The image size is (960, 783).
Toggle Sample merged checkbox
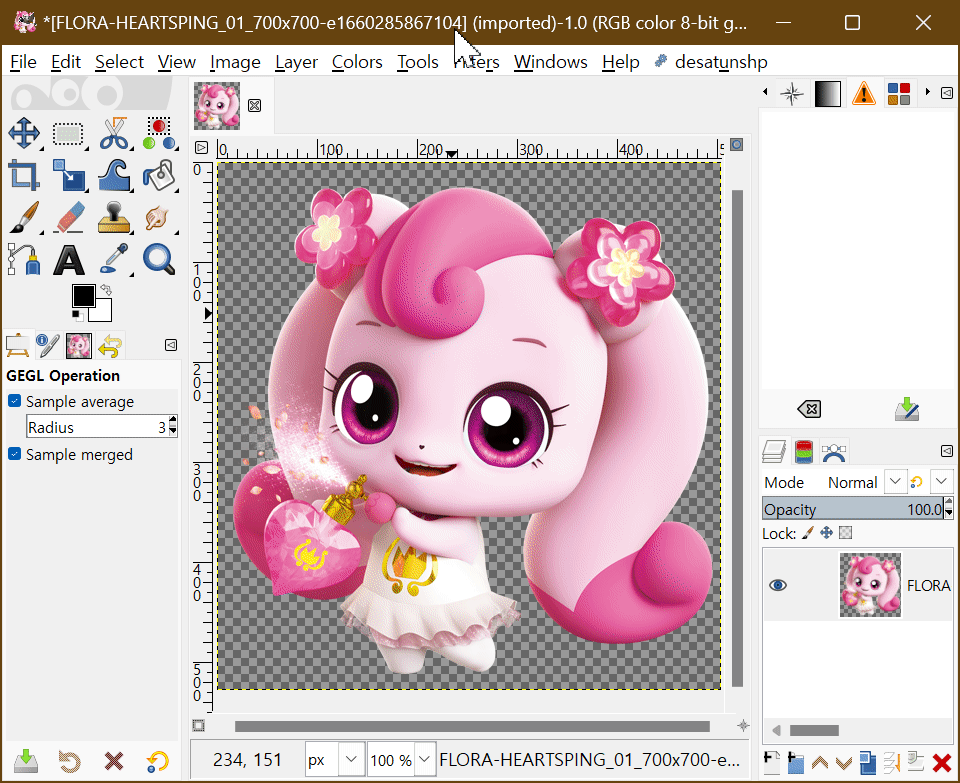(x=14, y=454)
